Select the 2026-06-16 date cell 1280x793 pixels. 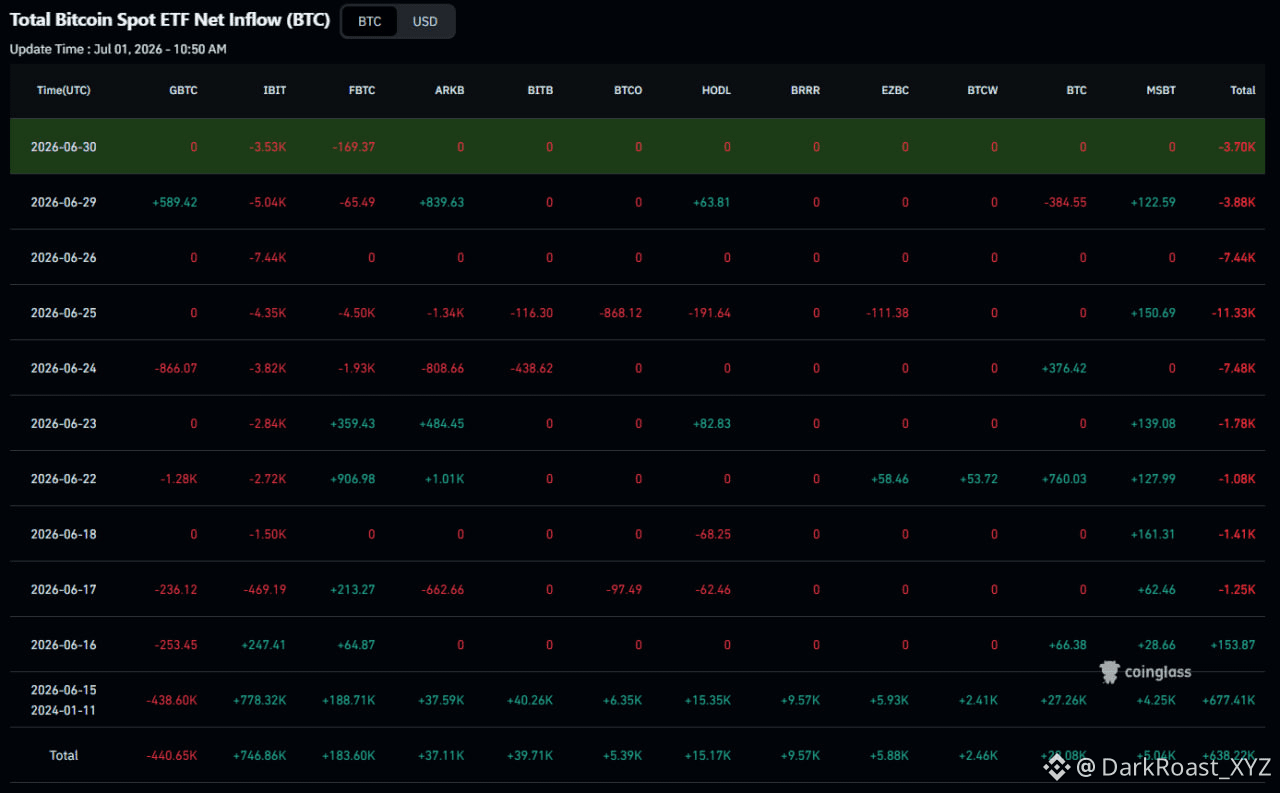(x=64, y=645)
